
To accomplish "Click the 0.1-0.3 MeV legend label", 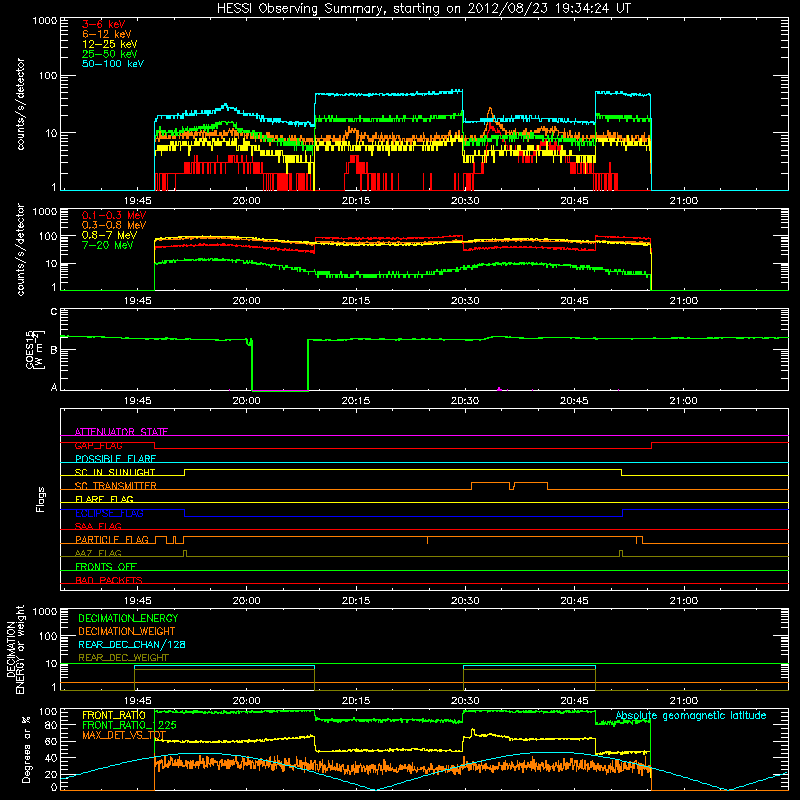I will [114, 215].
